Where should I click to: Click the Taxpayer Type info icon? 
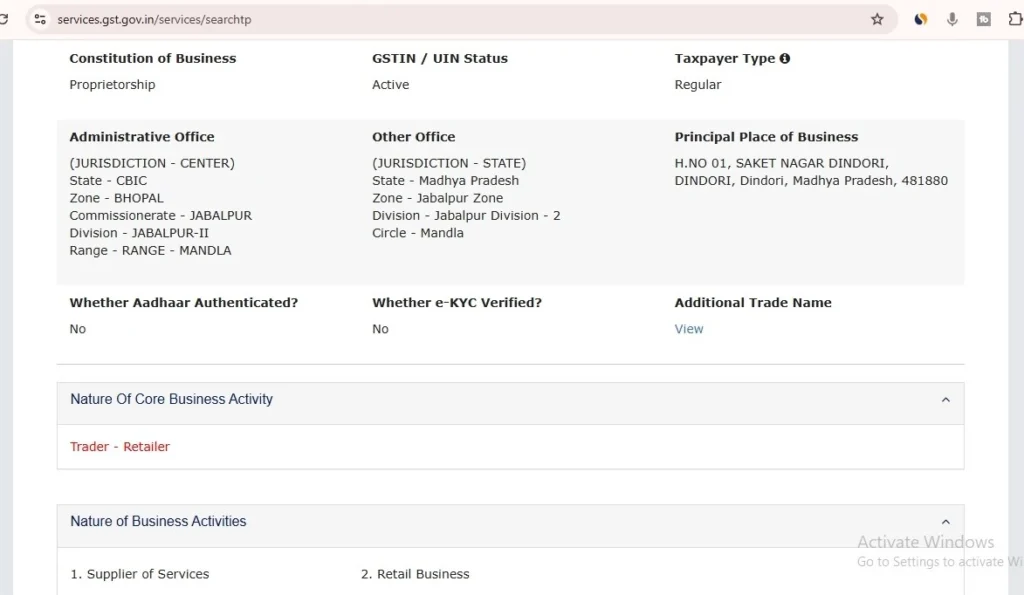[784, 58]
